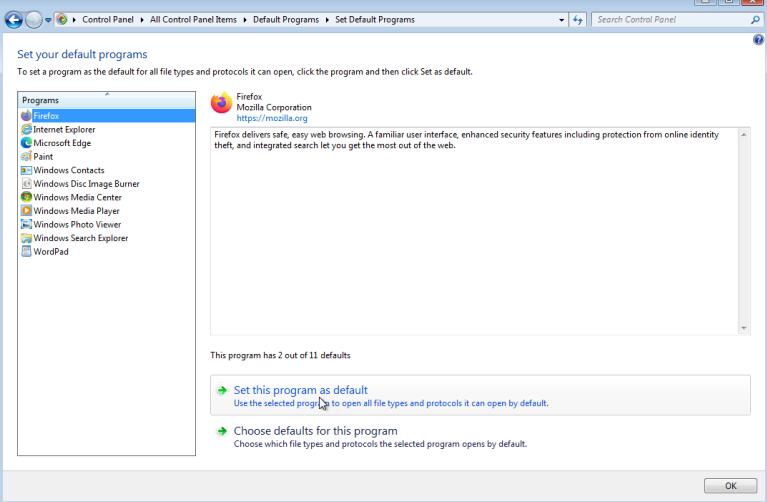Click Windows Media Center icon
Viewport: 767px width, 502px height.
(26, 197)
